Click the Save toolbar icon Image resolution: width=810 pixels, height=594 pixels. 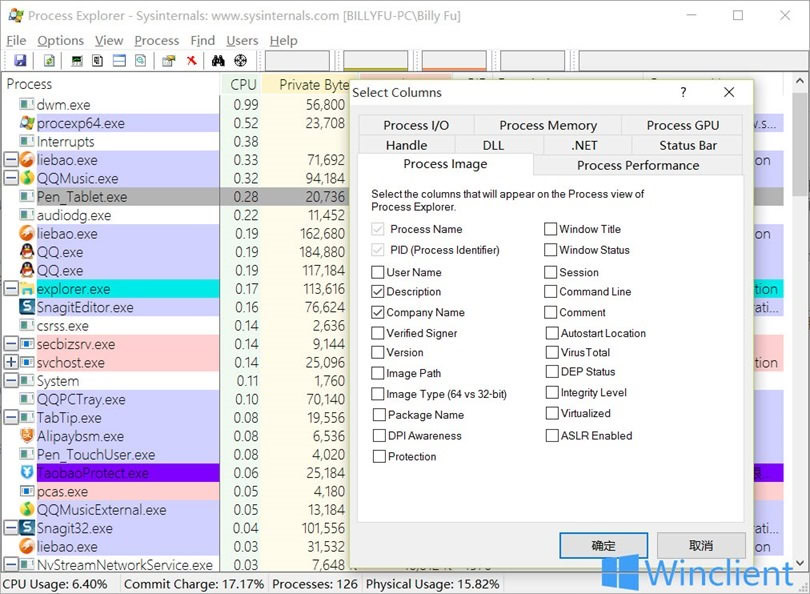(20, 61)
